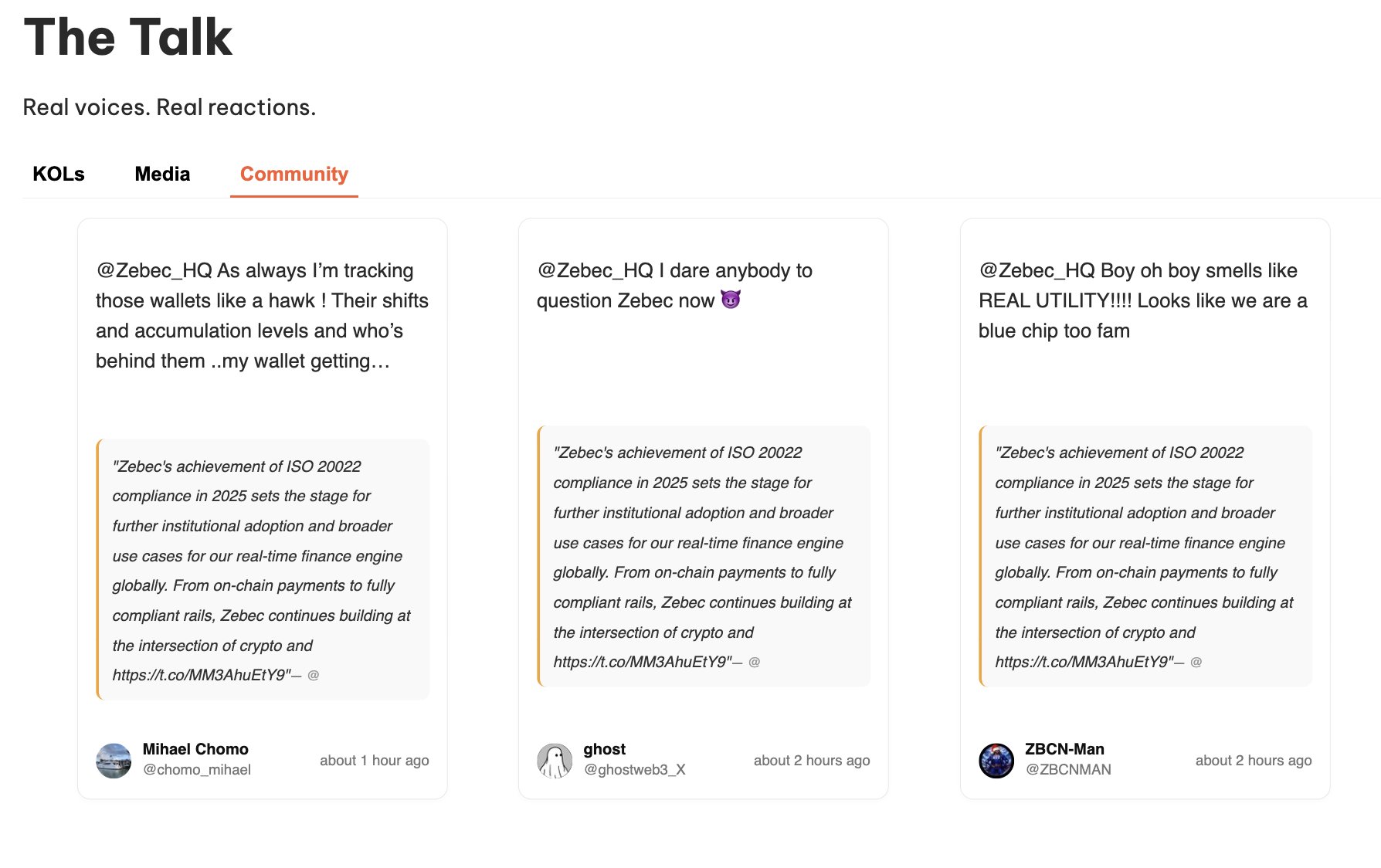
Task: Click the @ icon in ghost's quoted post
Action: coord(755,663)
